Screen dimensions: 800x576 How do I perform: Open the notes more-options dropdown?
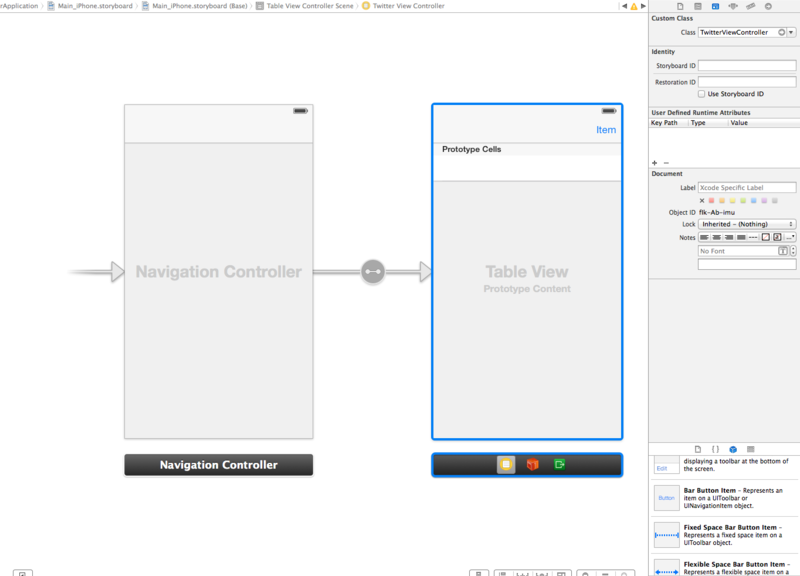tap(790, 237)
